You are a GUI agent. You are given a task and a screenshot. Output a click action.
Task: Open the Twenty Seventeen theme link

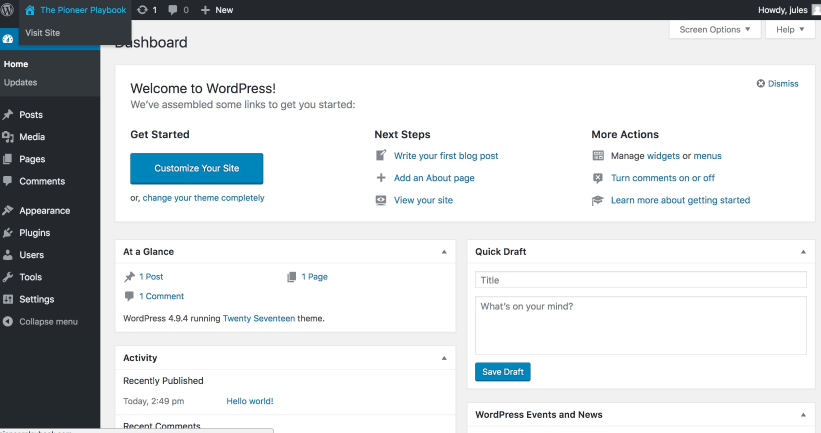pyautogui.click(x=259, y=318)
